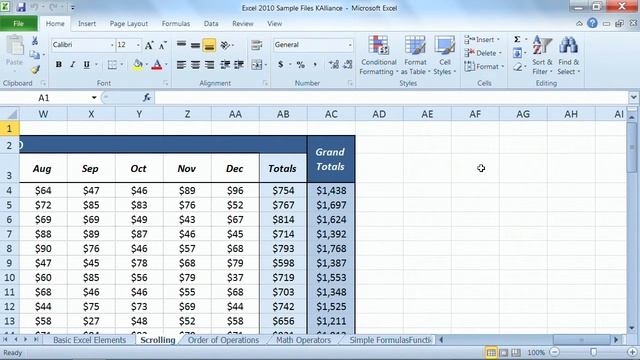Screen dimensions: 640x360
Task: Open Conditional Formatting menu
Action: (x=378, y=55)
